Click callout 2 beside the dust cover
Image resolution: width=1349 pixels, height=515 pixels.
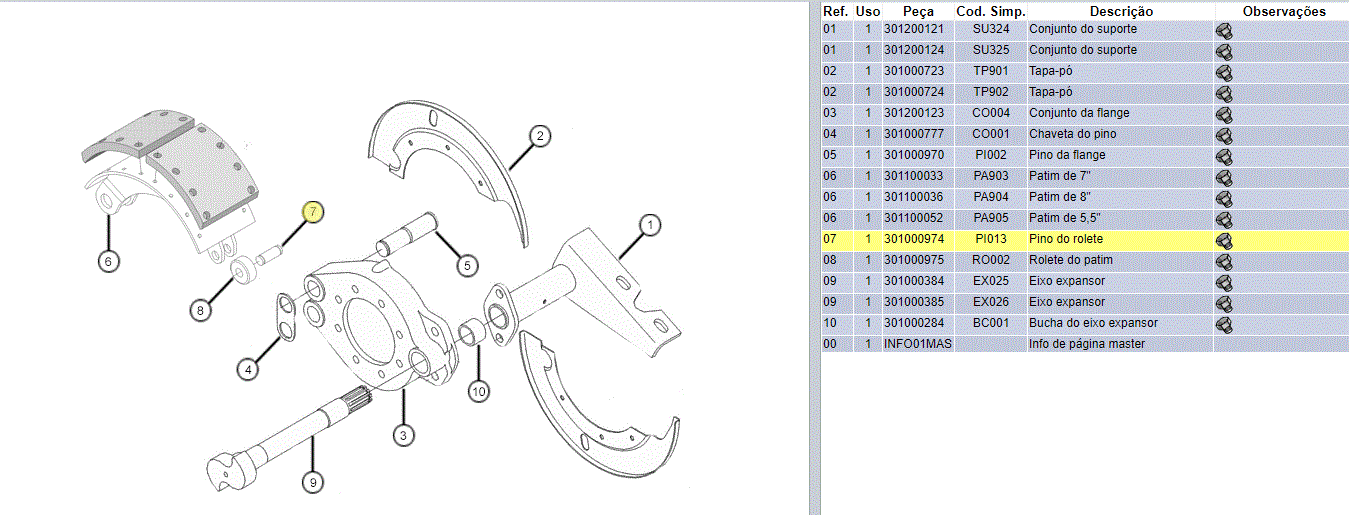tap(539, 137)
